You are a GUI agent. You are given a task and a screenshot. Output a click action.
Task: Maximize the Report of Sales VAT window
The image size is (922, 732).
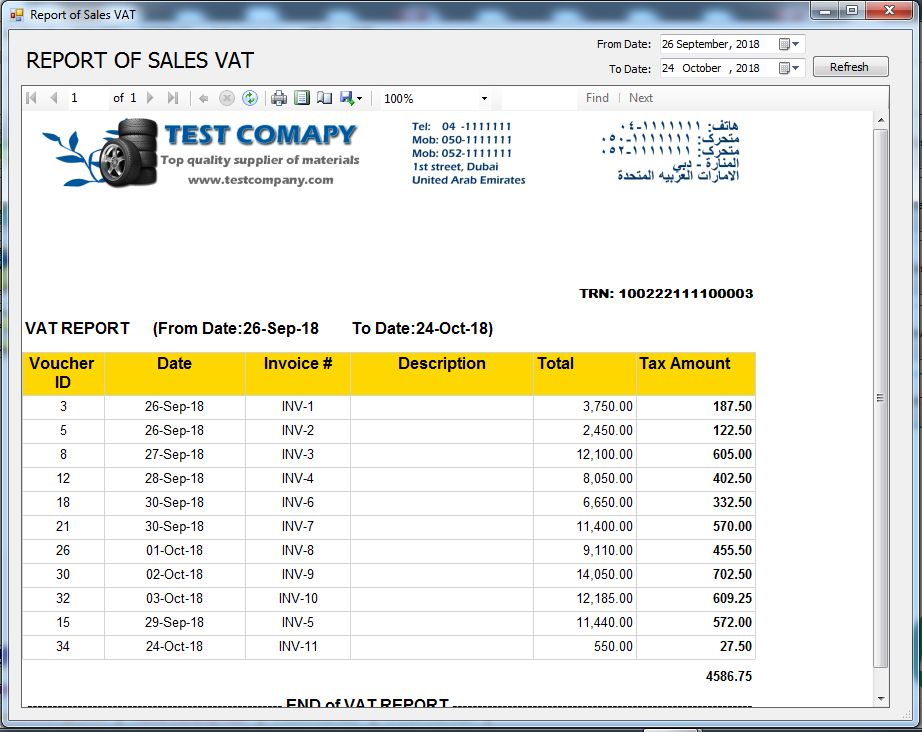point(851,11)
